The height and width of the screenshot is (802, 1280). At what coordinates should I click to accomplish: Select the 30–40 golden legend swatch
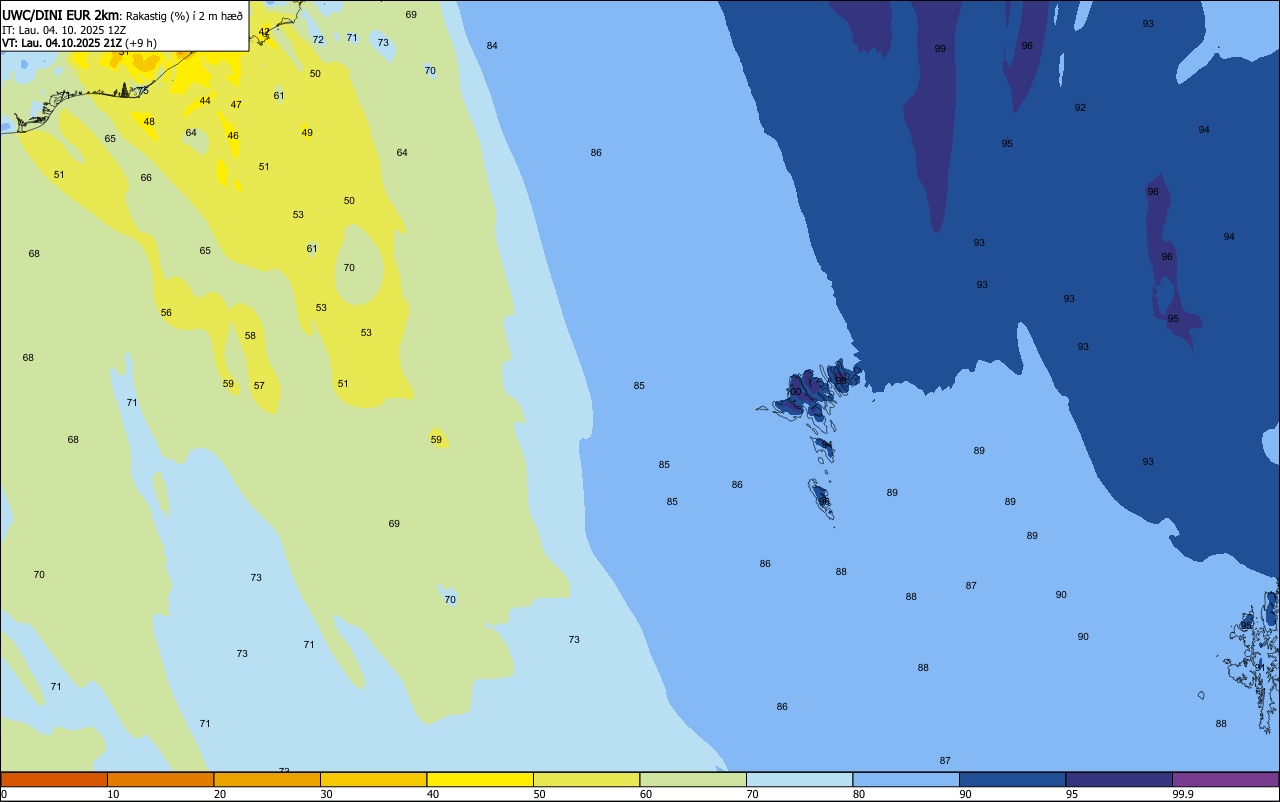(373, 779)
